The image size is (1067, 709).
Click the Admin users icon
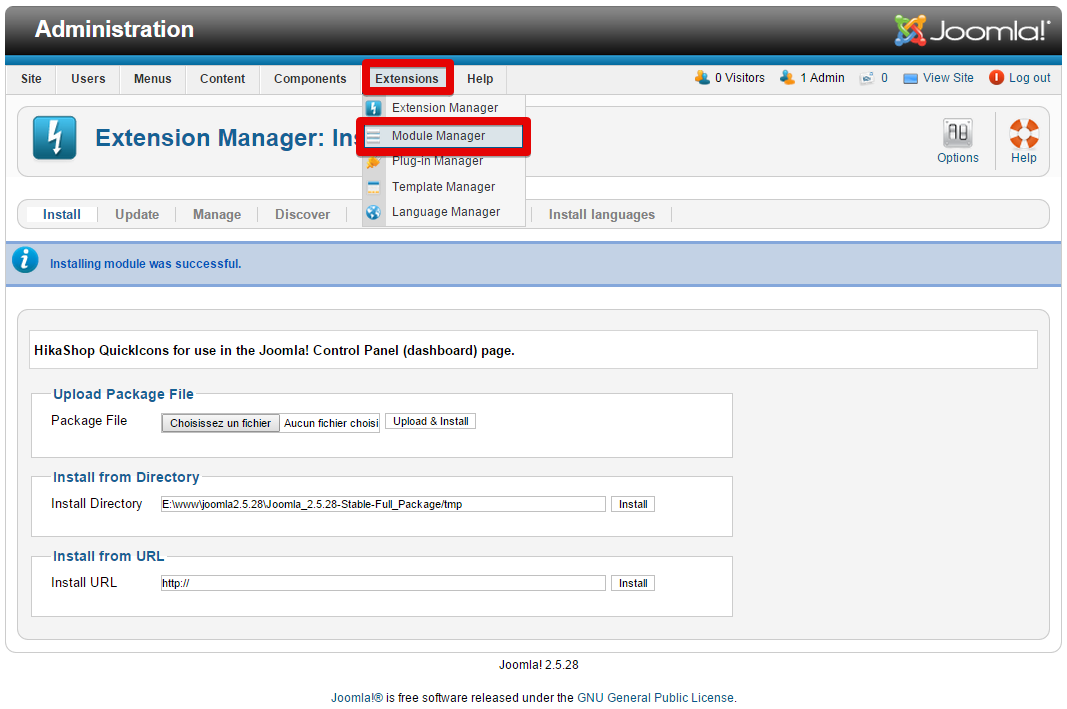(787, 78)
